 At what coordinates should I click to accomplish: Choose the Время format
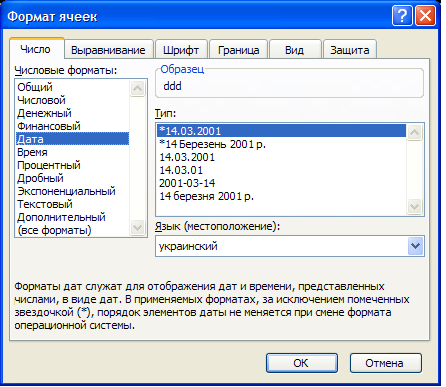click(73, 152)
